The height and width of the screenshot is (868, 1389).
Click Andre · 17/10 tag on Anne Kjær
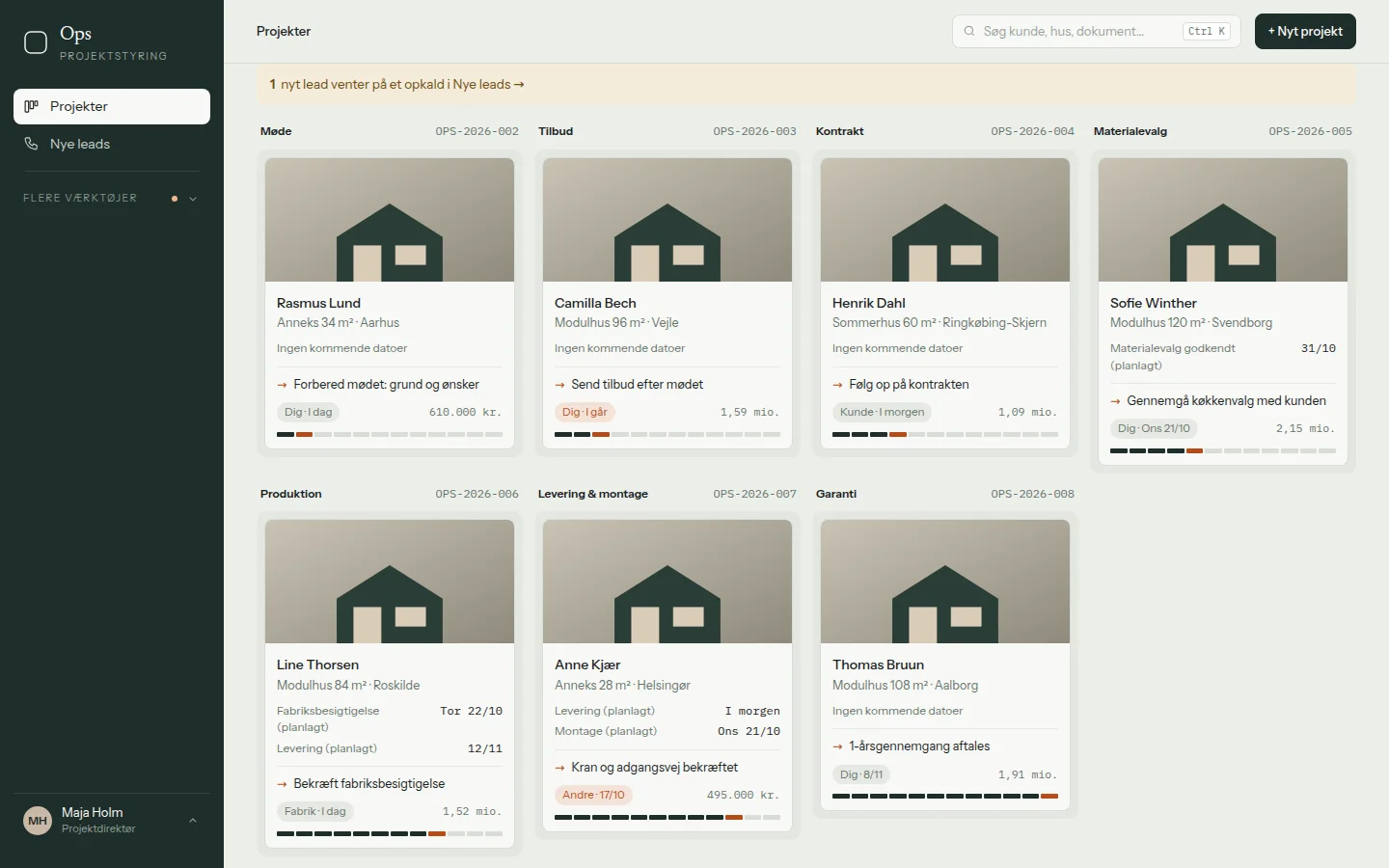coord(594,795)
